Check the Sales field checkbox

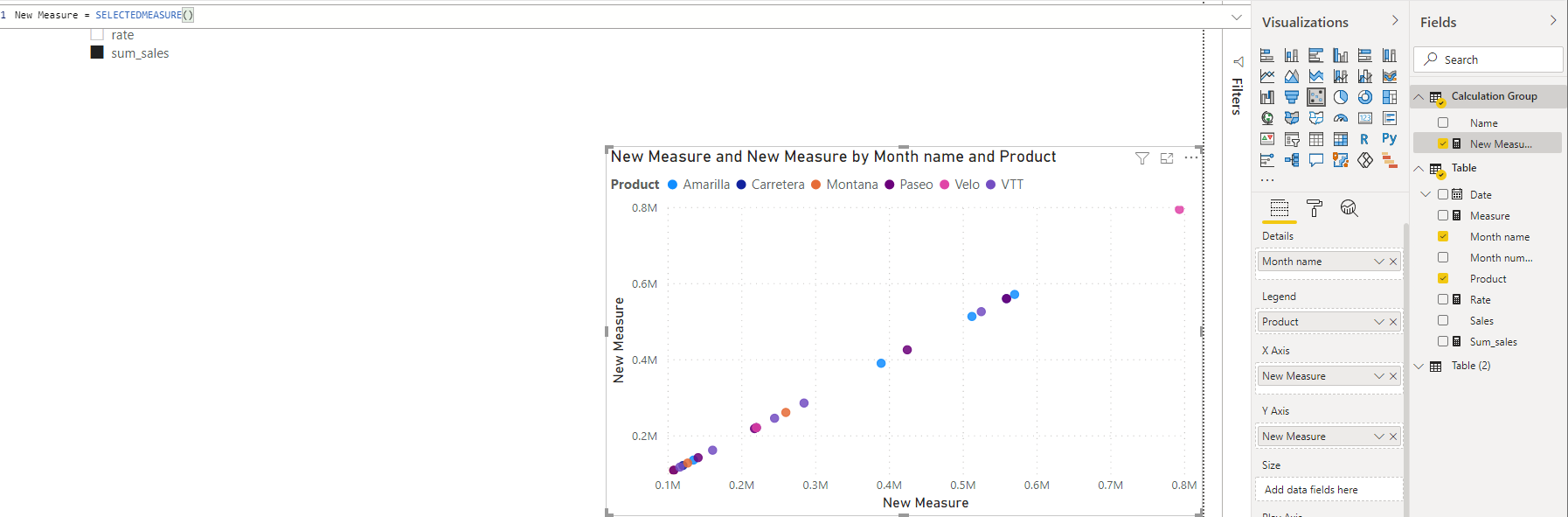click(1443, 320)
